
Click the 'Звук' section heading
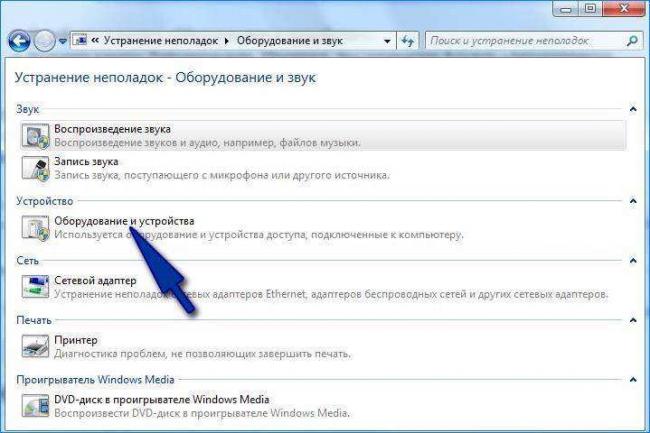click(x=27, y=109)
